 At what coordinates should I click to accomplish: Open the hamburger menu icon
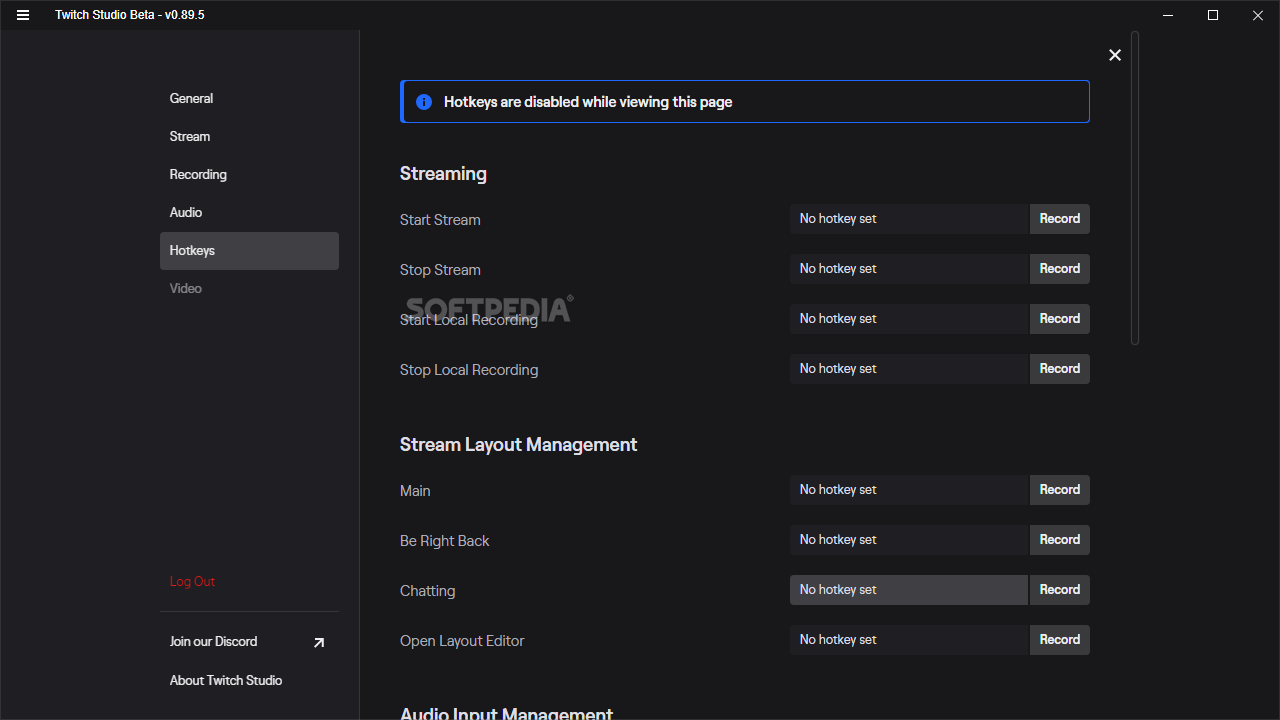(23, 15)
